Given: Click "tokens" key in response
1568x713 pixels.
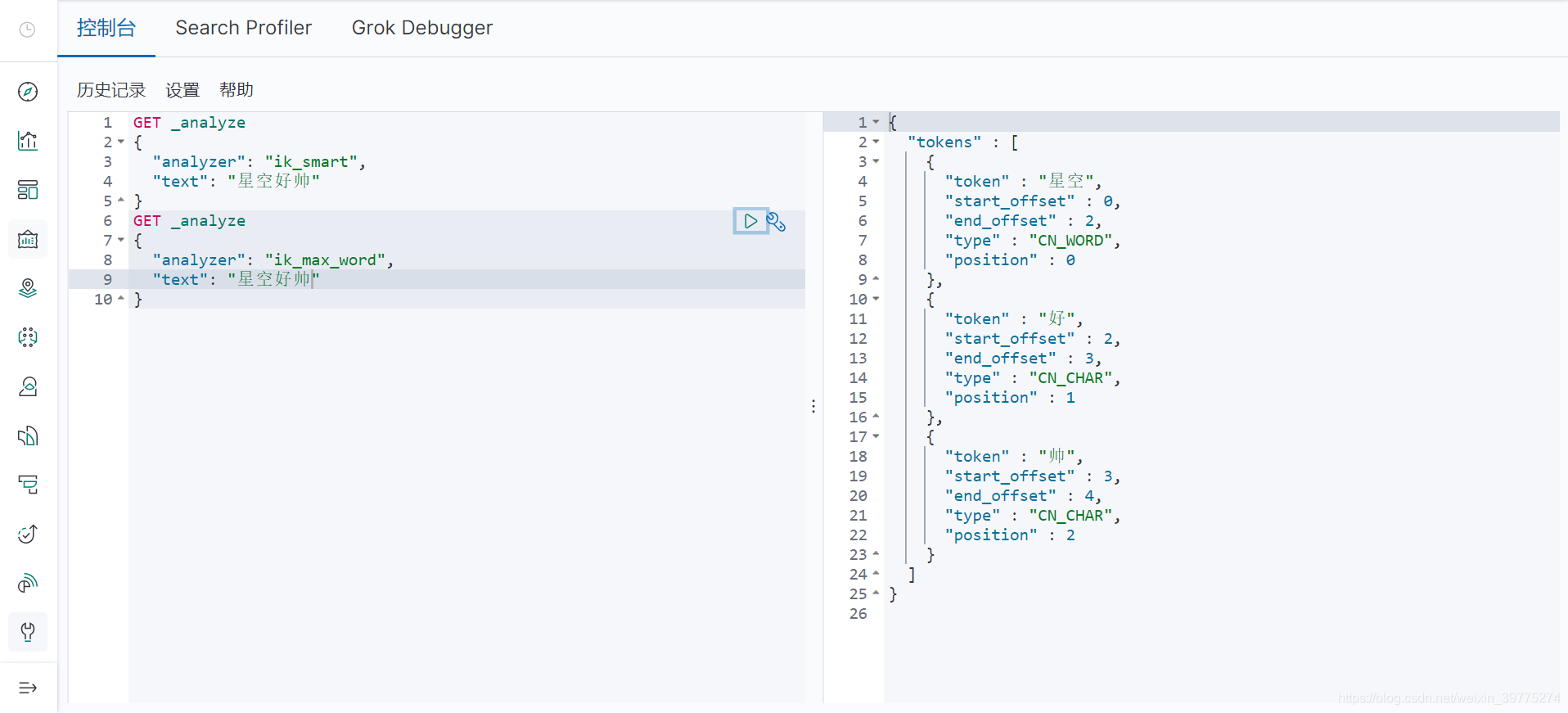Looking at the screenshot, I should pyautogui.click(x=944, y=142).
